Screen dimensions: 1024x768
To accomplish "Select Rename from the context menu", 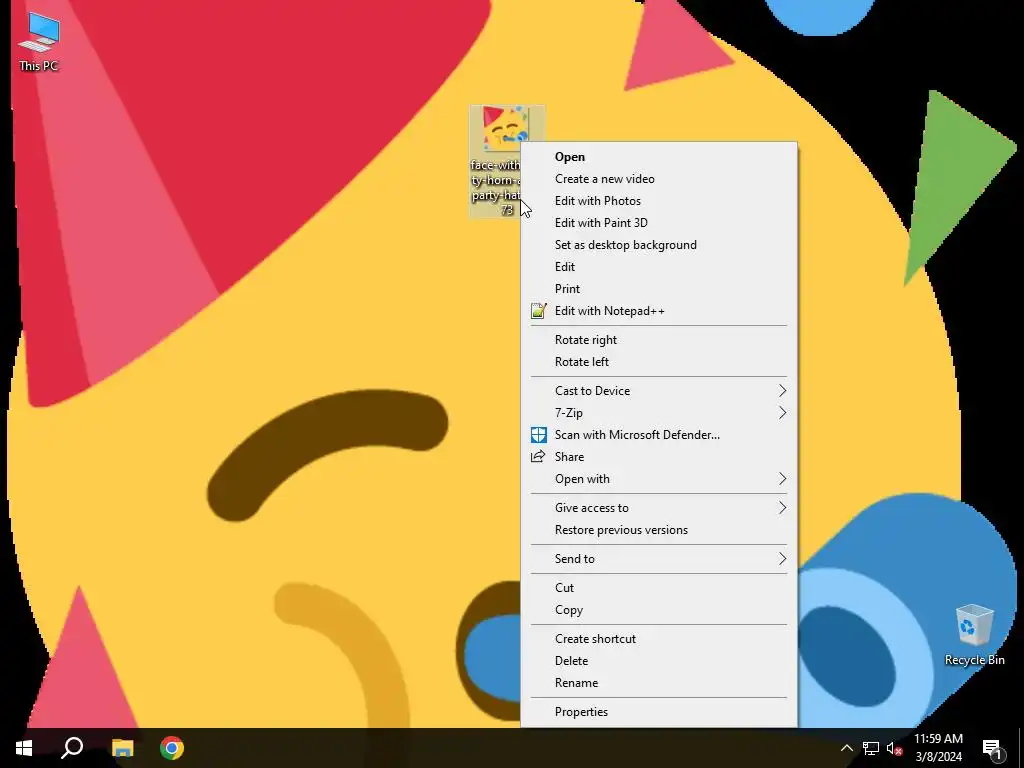I will click(x=659, y=683).
